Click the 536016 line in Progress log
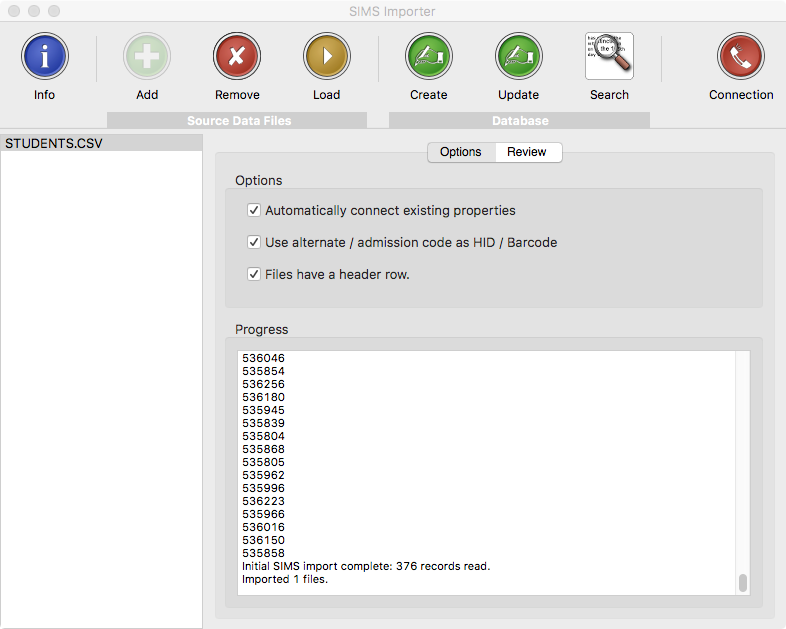This screenshot has width=786, height=629. (x=263, y=527)
